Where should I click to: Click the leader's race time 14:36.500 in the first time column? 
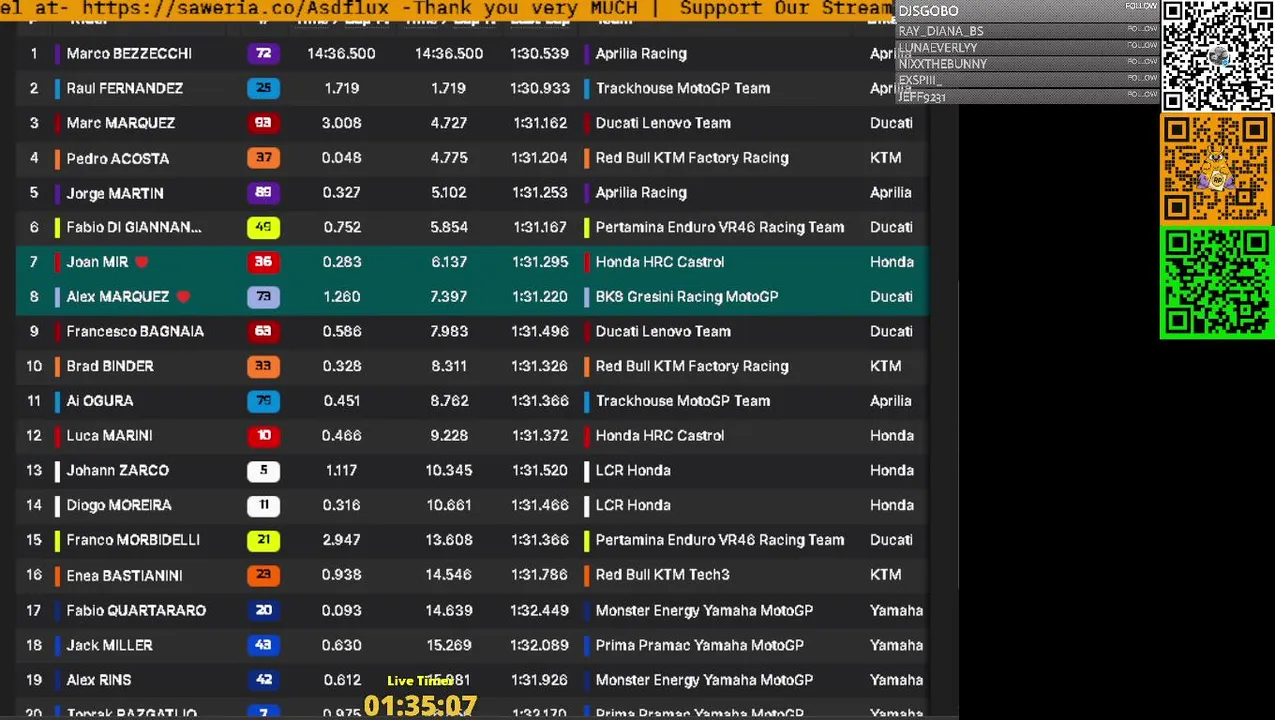pyautogui.click(x=342, y=53)
